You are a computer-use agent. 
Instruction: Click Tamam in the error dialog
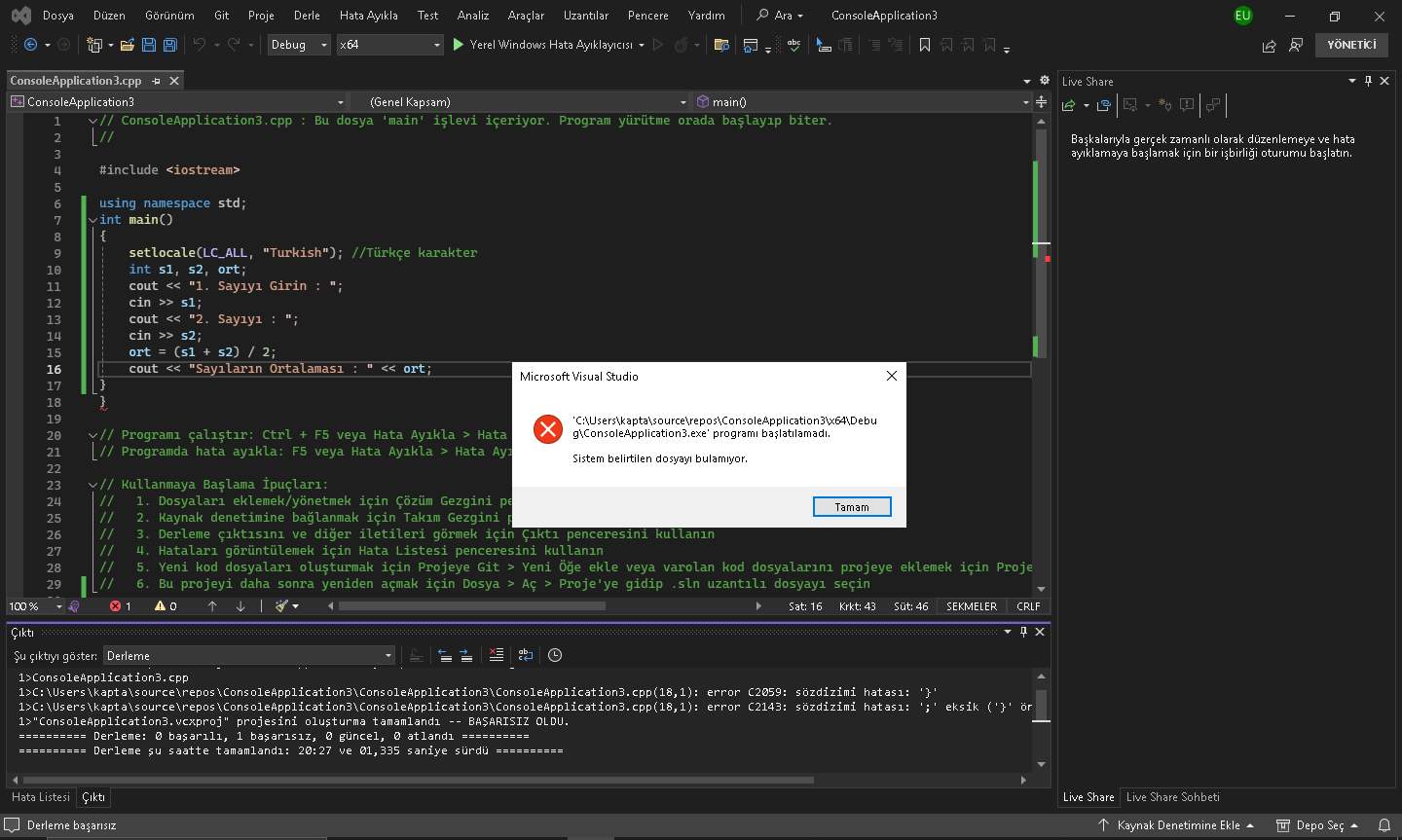tap(852, 506)
